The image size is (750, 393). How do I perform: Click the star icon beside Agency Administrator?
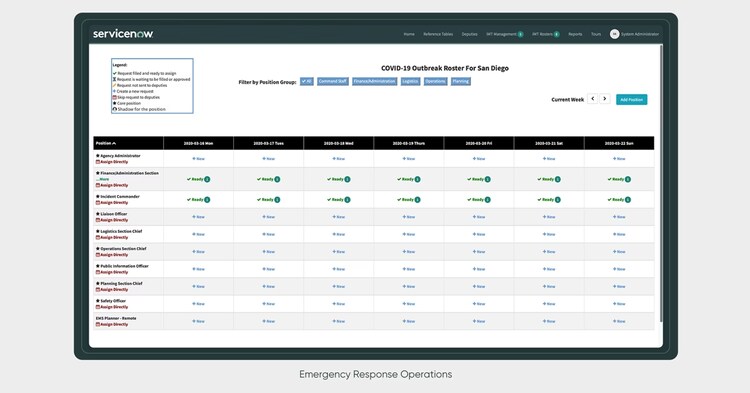point(98,156)
